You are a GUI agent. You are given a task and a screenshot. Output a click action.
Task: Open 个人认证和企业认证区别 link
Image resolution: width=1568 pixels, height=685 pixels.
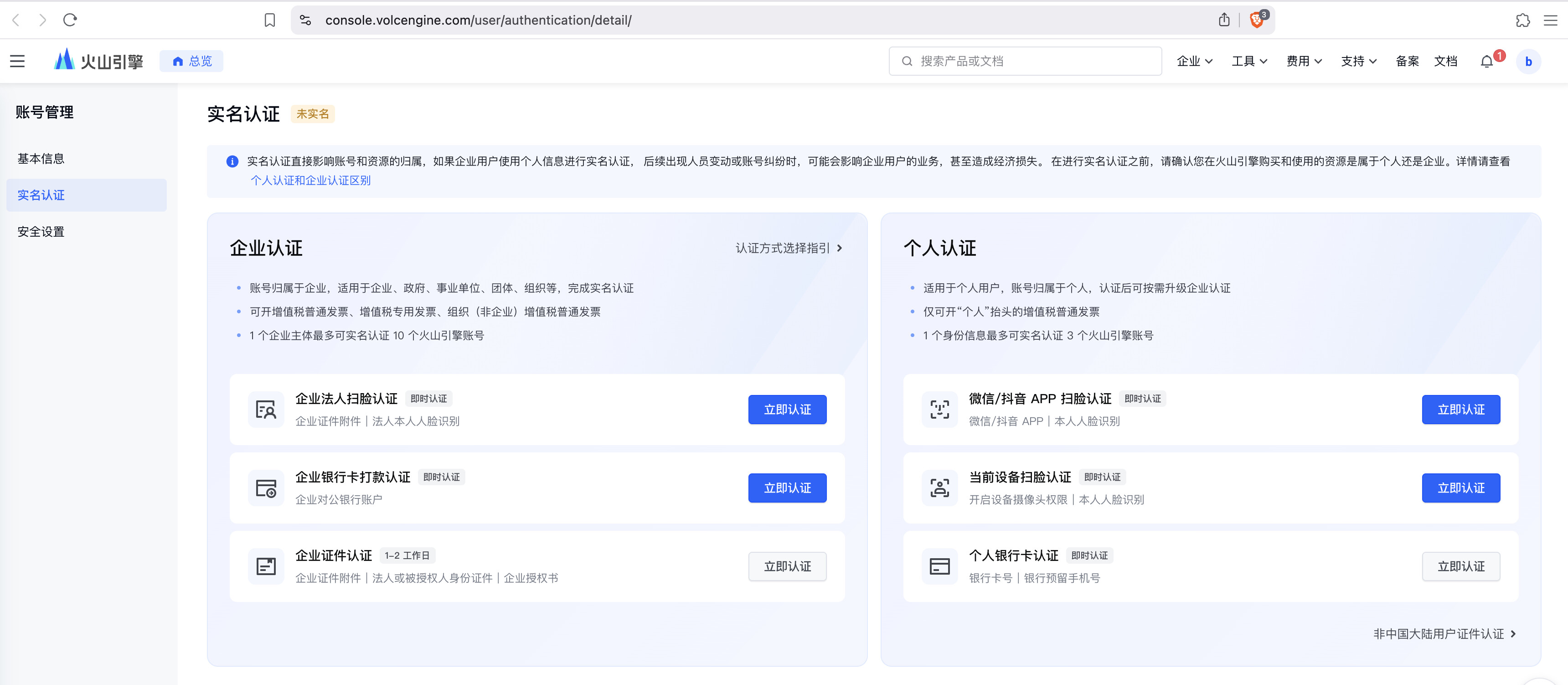310,180
